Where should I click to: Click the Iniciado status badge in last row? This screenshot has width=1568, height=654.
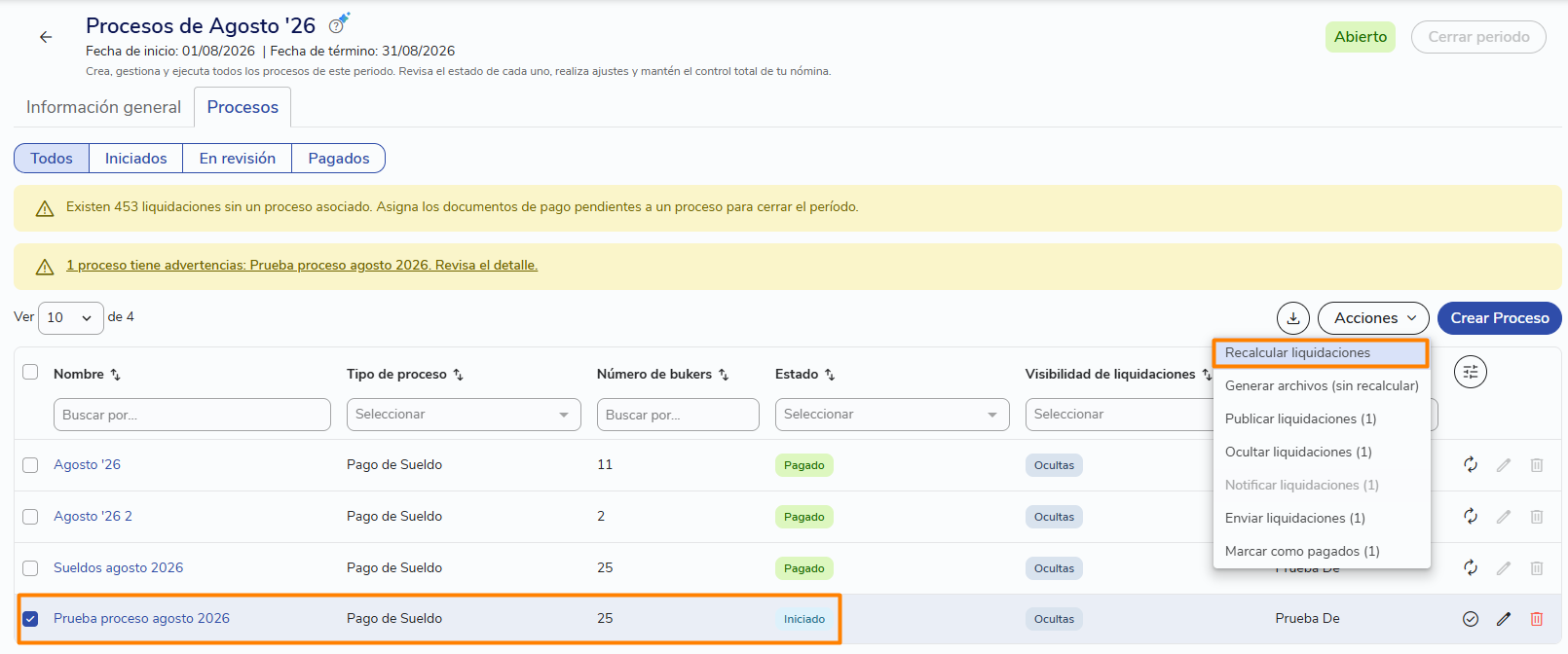coord(804,619)
